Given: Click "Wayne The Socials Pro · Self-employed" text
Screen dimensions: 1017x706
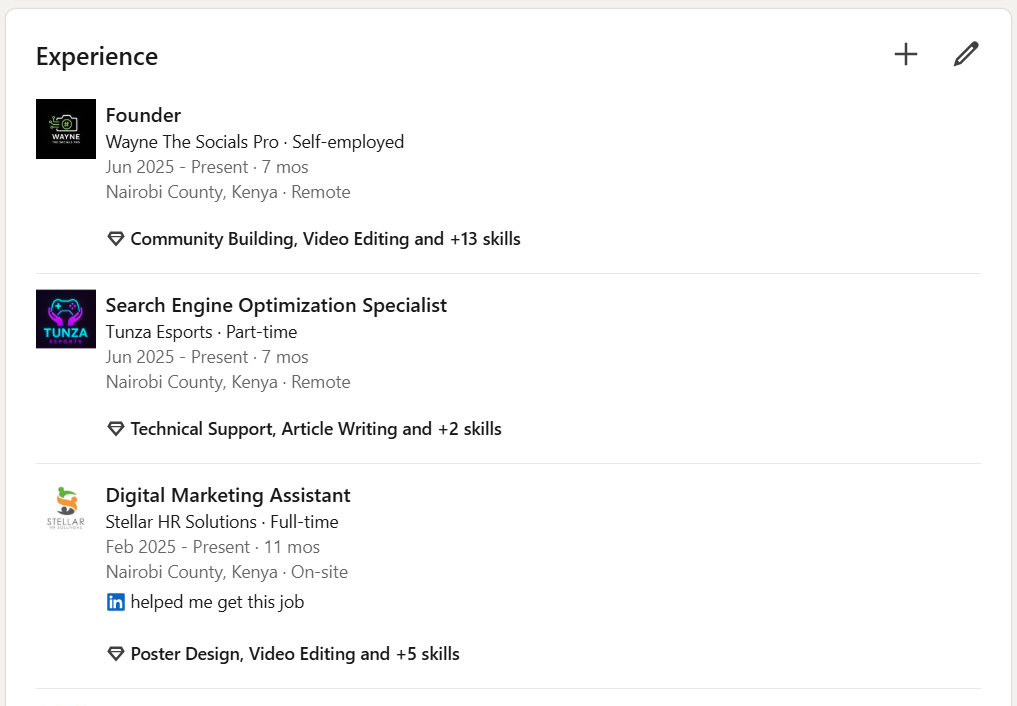Looking at the screenshot, I should [255, 142].
